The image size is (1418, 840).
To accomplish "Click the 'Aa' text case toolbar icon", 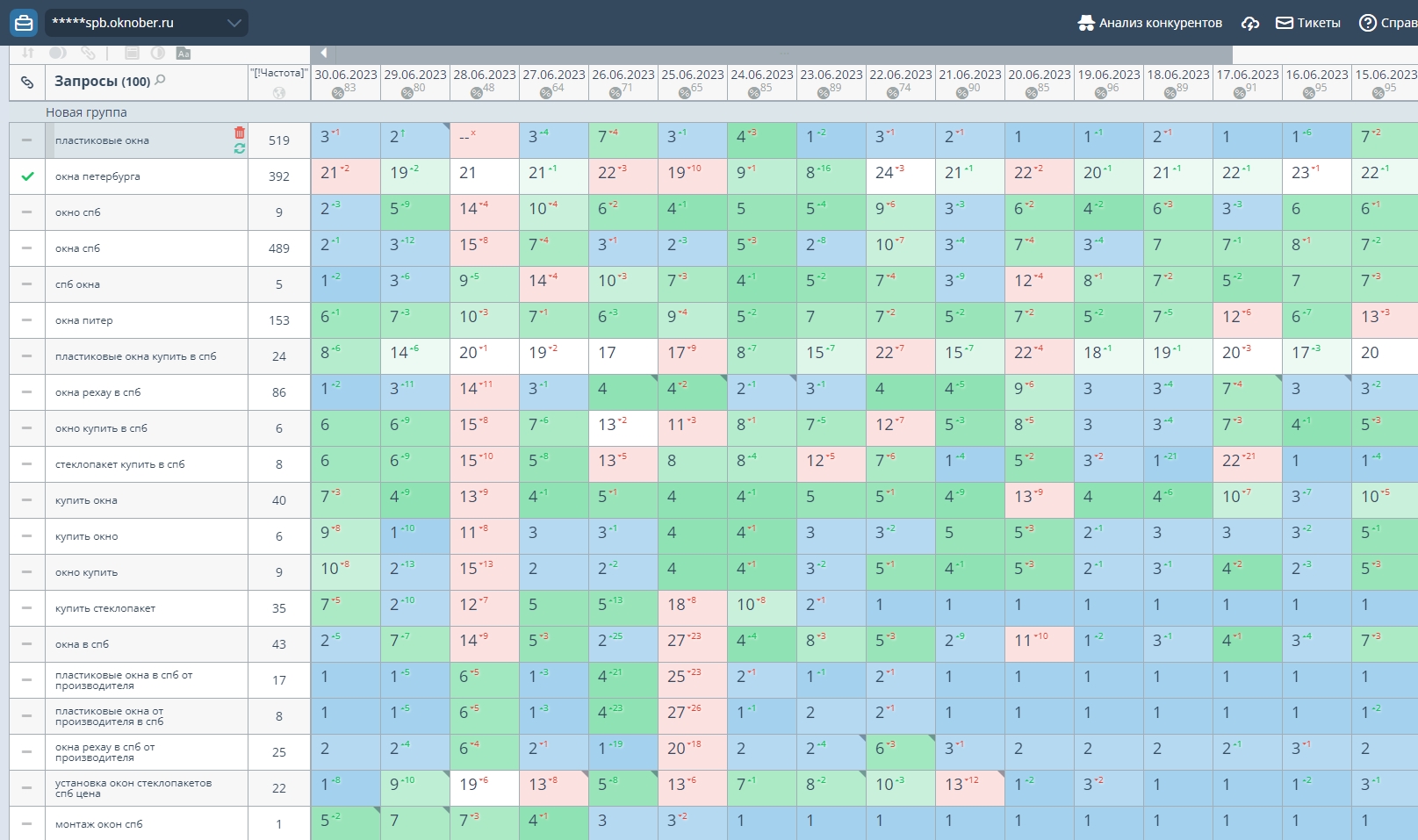I will click(x=184, y=54).
